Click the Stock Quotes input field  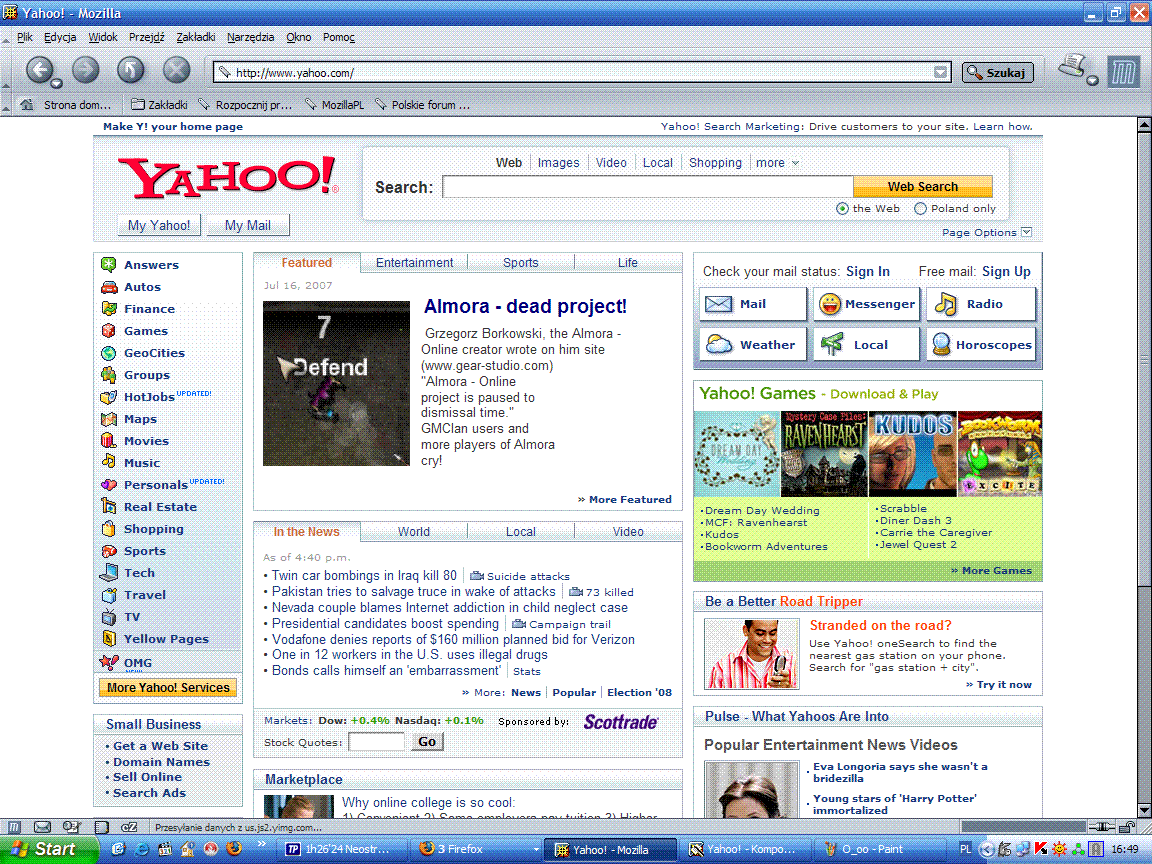click(x=377, y=742)
